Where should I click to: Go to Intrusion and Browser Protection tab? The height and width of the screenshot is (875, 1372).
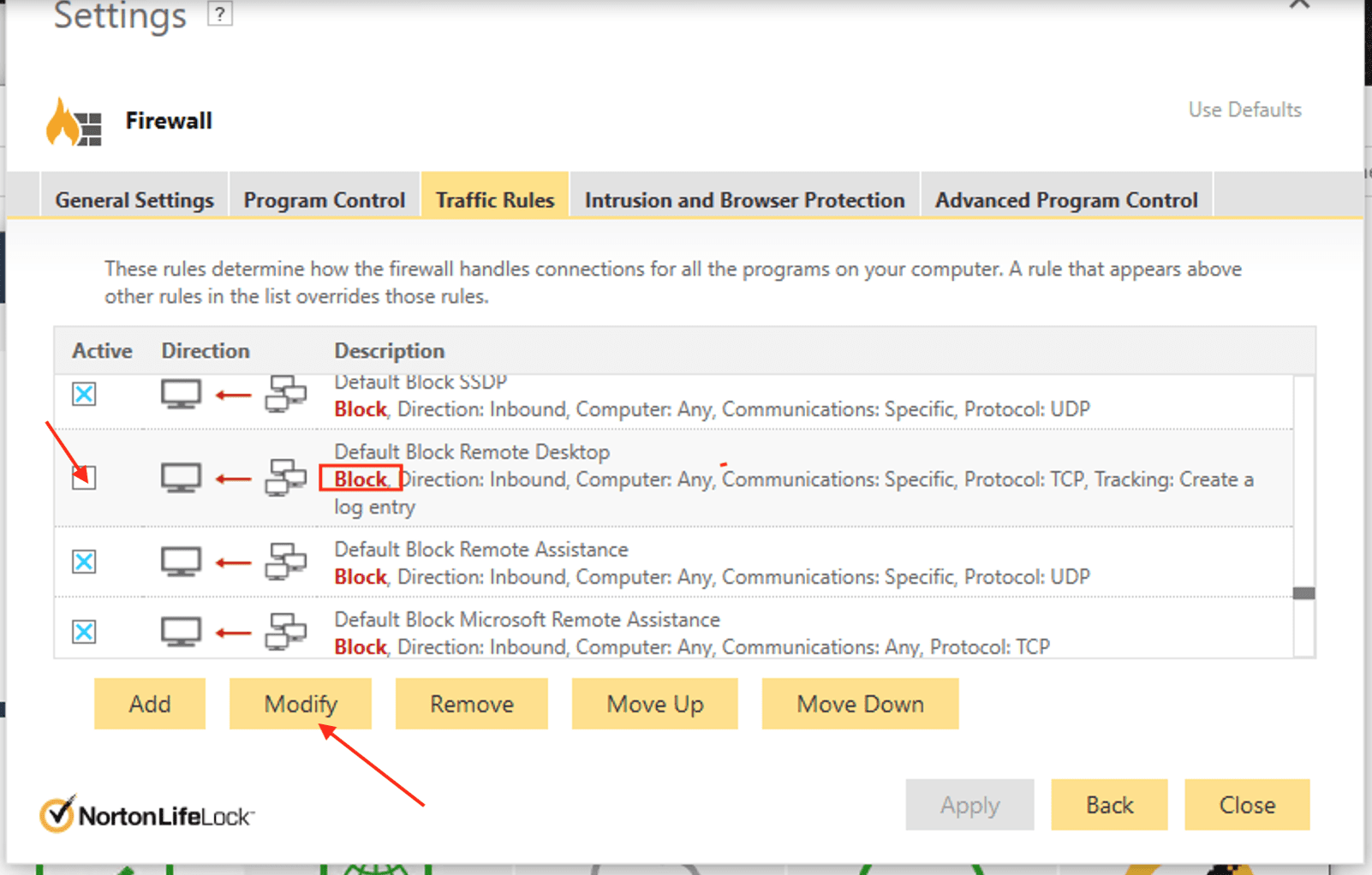pyautogui.click(x=744, y=199)
